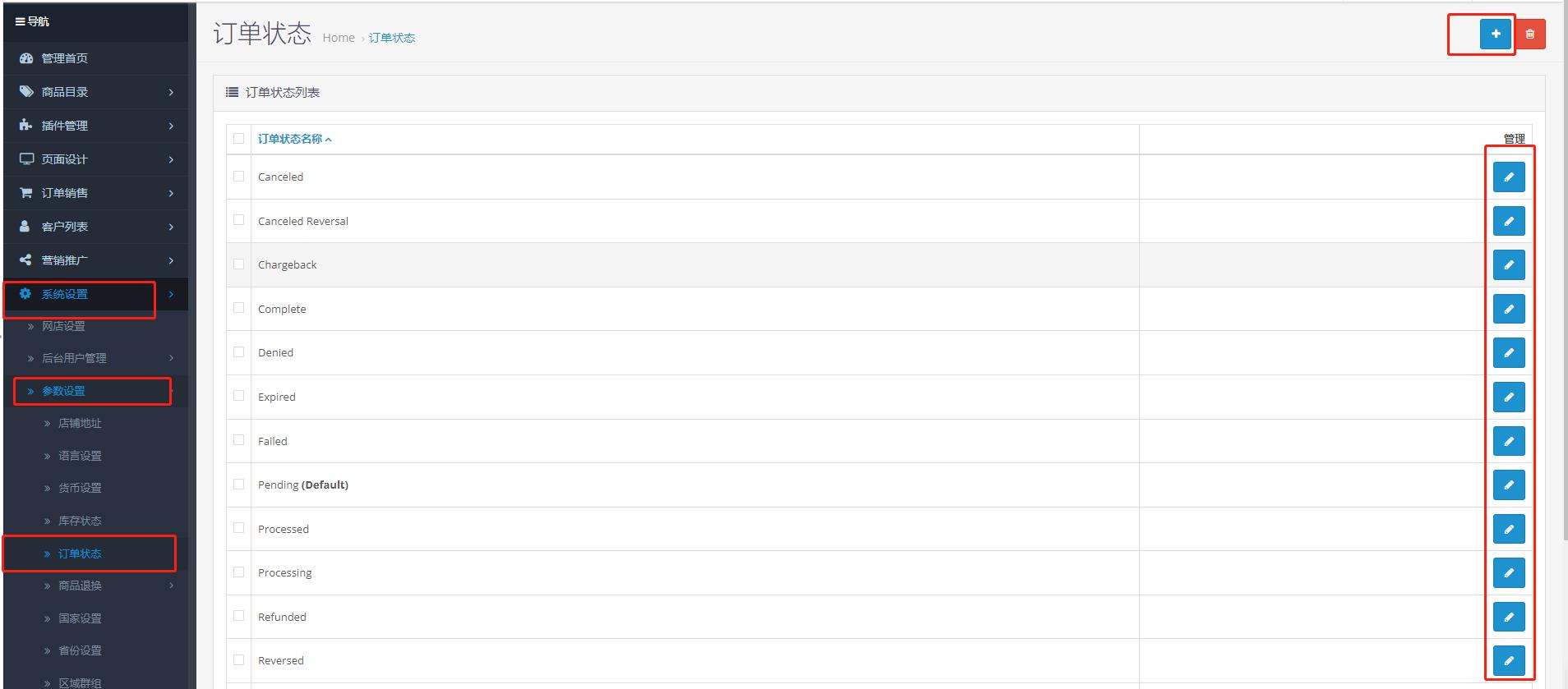Open 管理首页 dashboard in the sidebar
This screenshot has height=689, width=1568.
(x=64, y=58)
